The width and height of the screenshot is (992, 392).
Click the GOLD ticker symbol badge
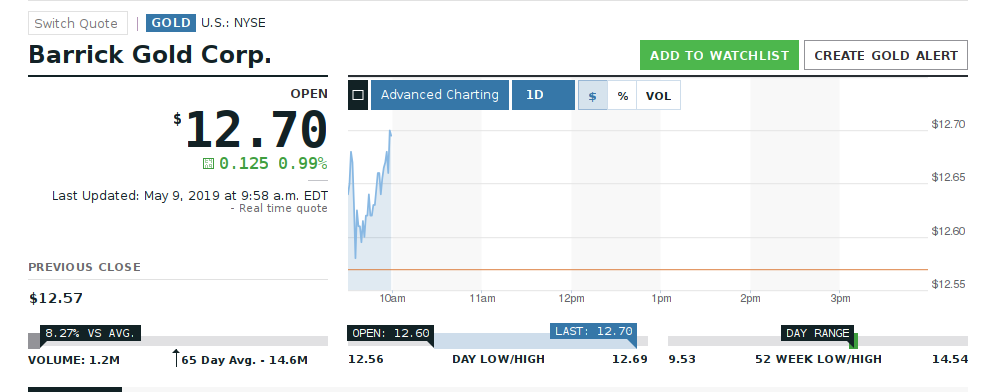(x=171, y=23)
